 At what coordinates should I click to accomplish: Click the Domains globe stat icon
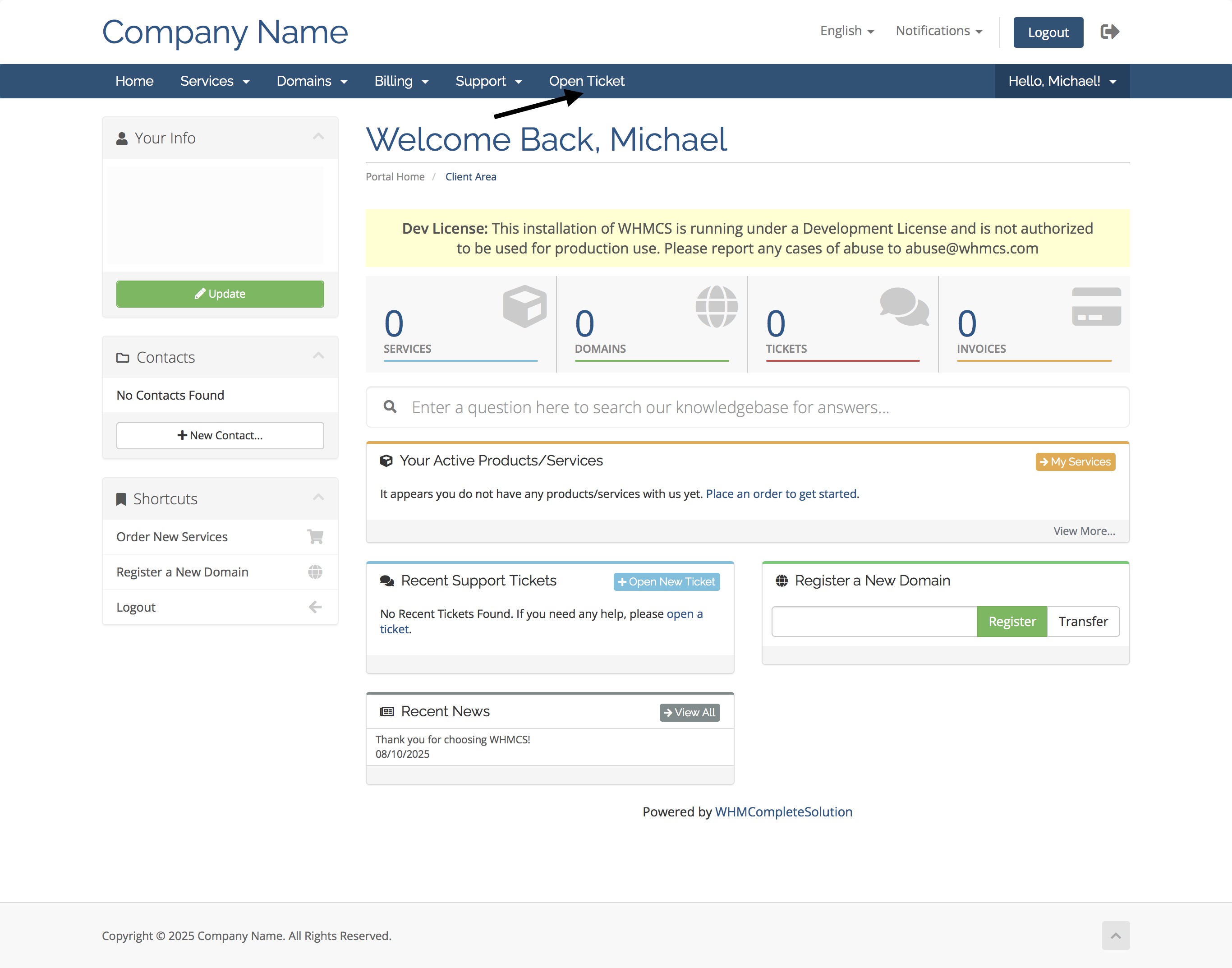tap(716, 306)
